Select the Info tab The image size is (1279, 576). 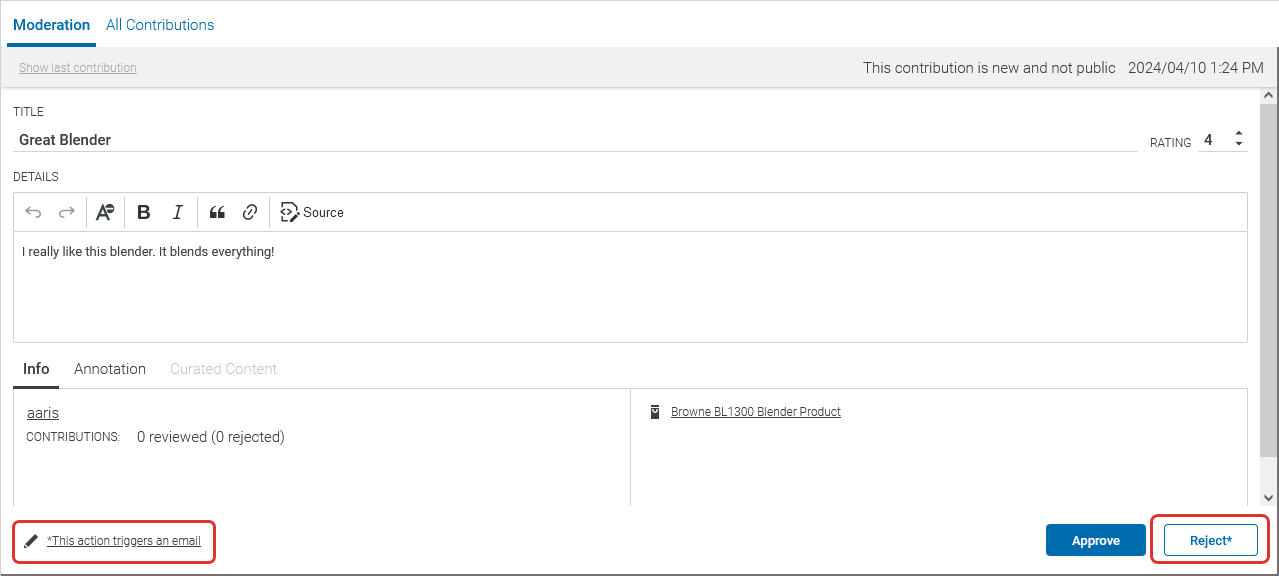[35, 369]
